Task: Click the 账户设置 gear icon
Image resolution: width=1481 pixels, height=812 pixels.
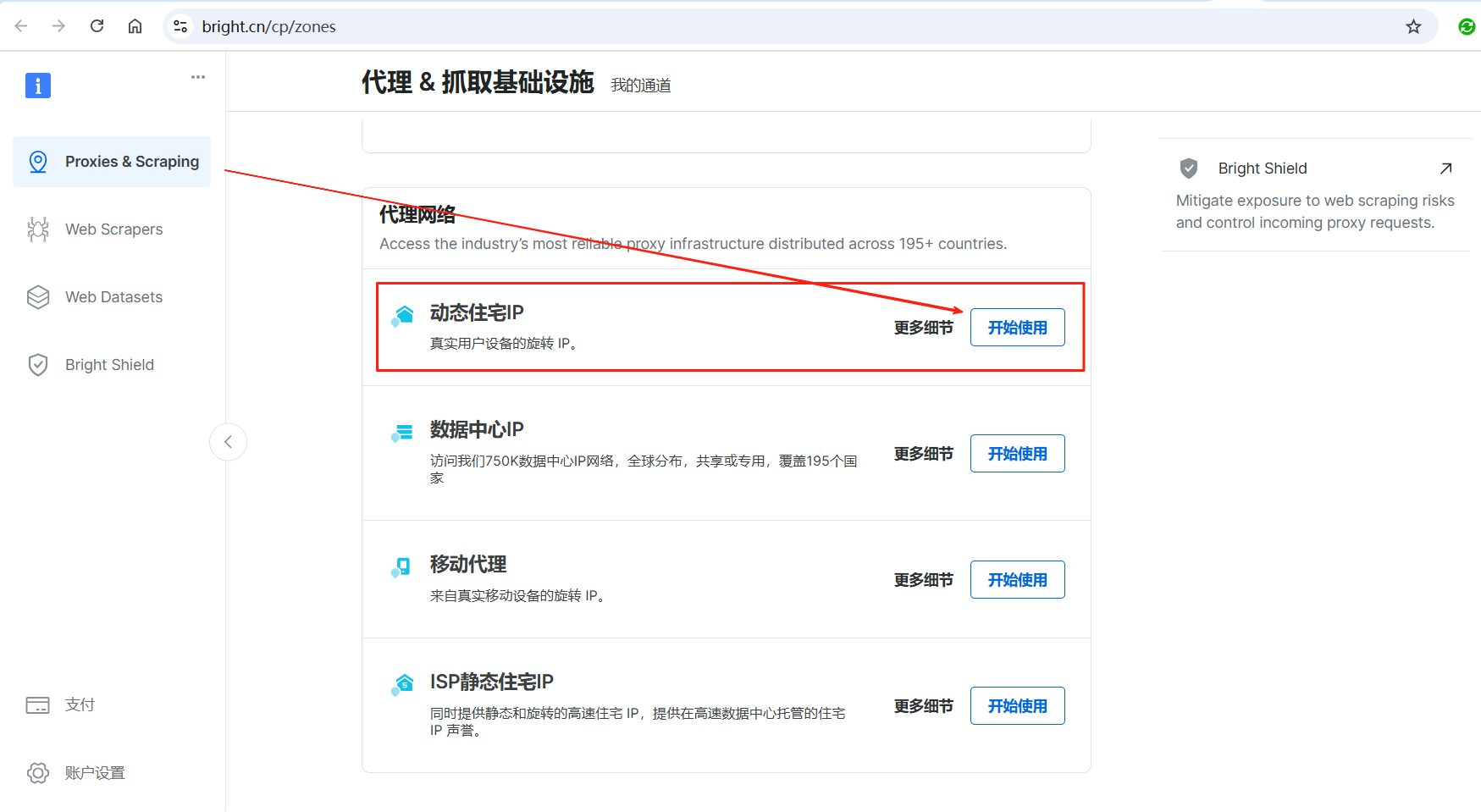Action: [x=38, y=773]
